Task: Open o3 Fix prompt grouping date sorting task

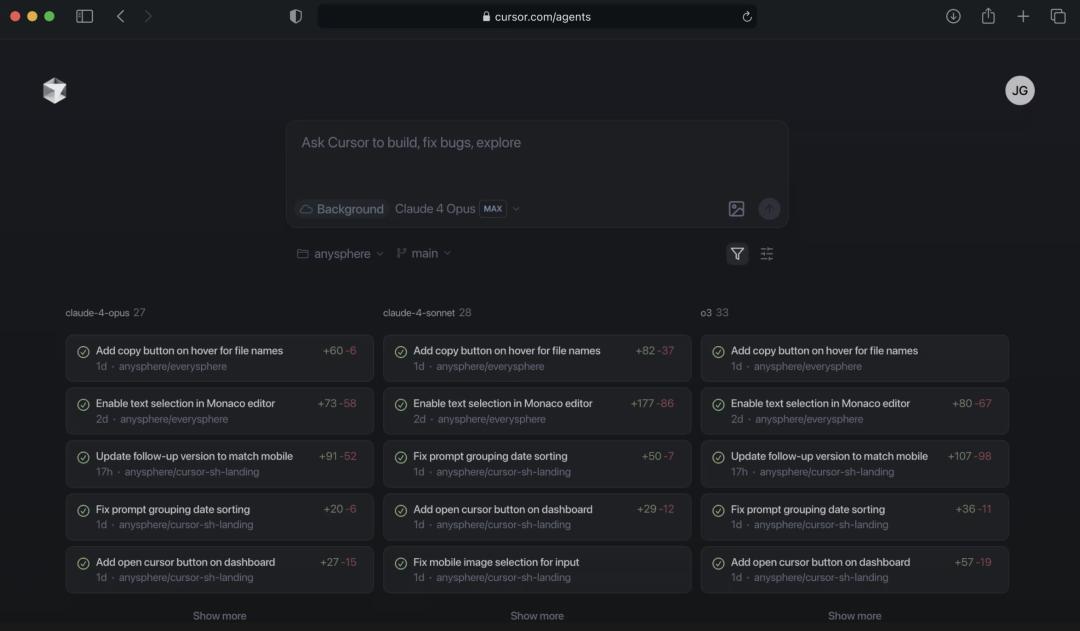Action: [x=855, y=517]
